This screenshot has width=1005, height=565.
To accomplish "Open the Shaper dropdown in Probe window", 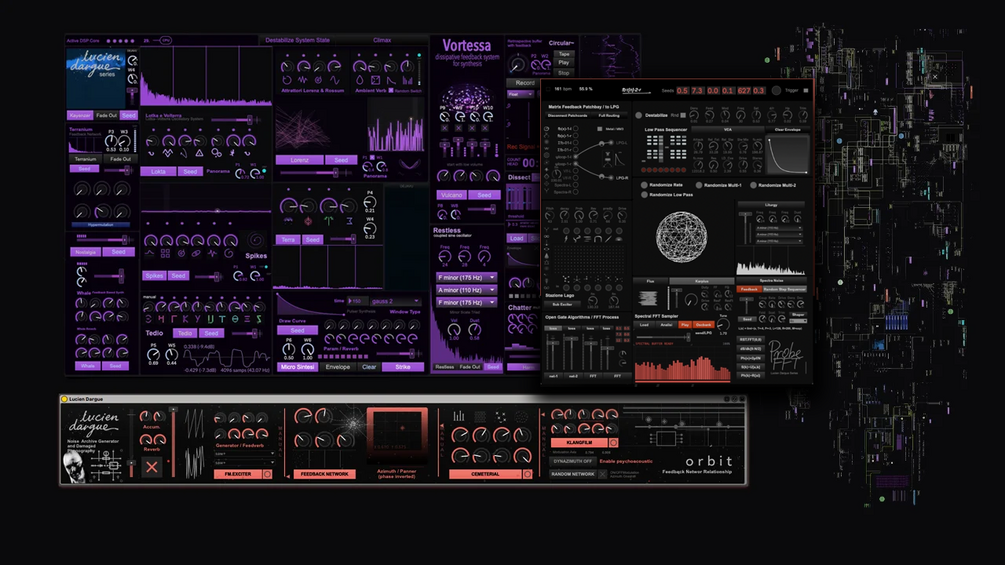I will (798, 321).
